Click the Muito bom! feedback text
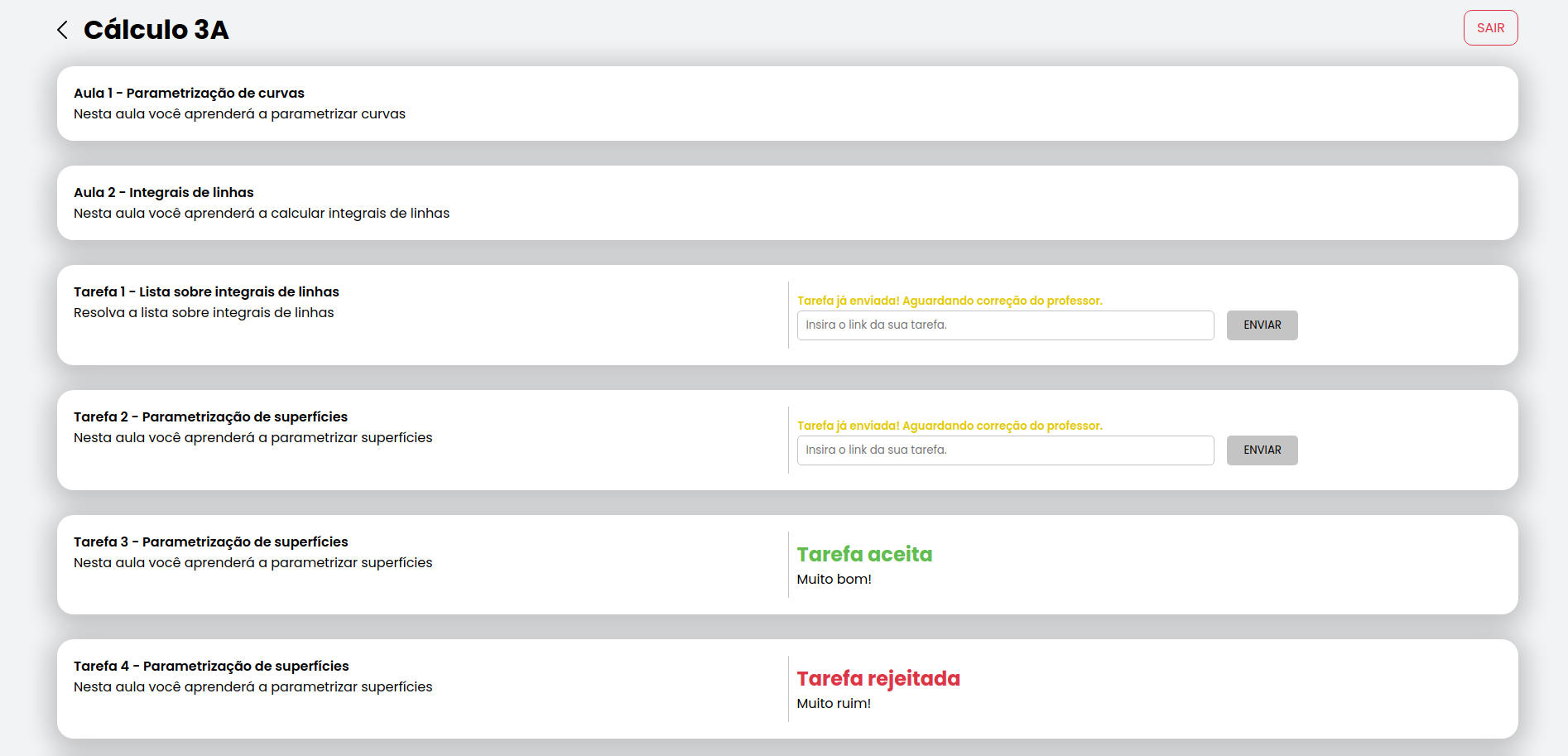Image resolution: width=1568 pixels, height=756 pixels. (834, 580)
